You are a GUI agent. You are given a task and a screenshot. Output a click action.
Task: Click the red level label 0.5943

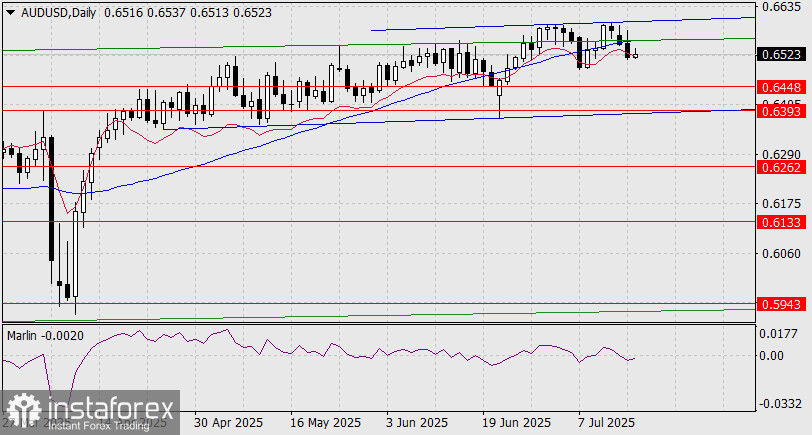point(781,304)
